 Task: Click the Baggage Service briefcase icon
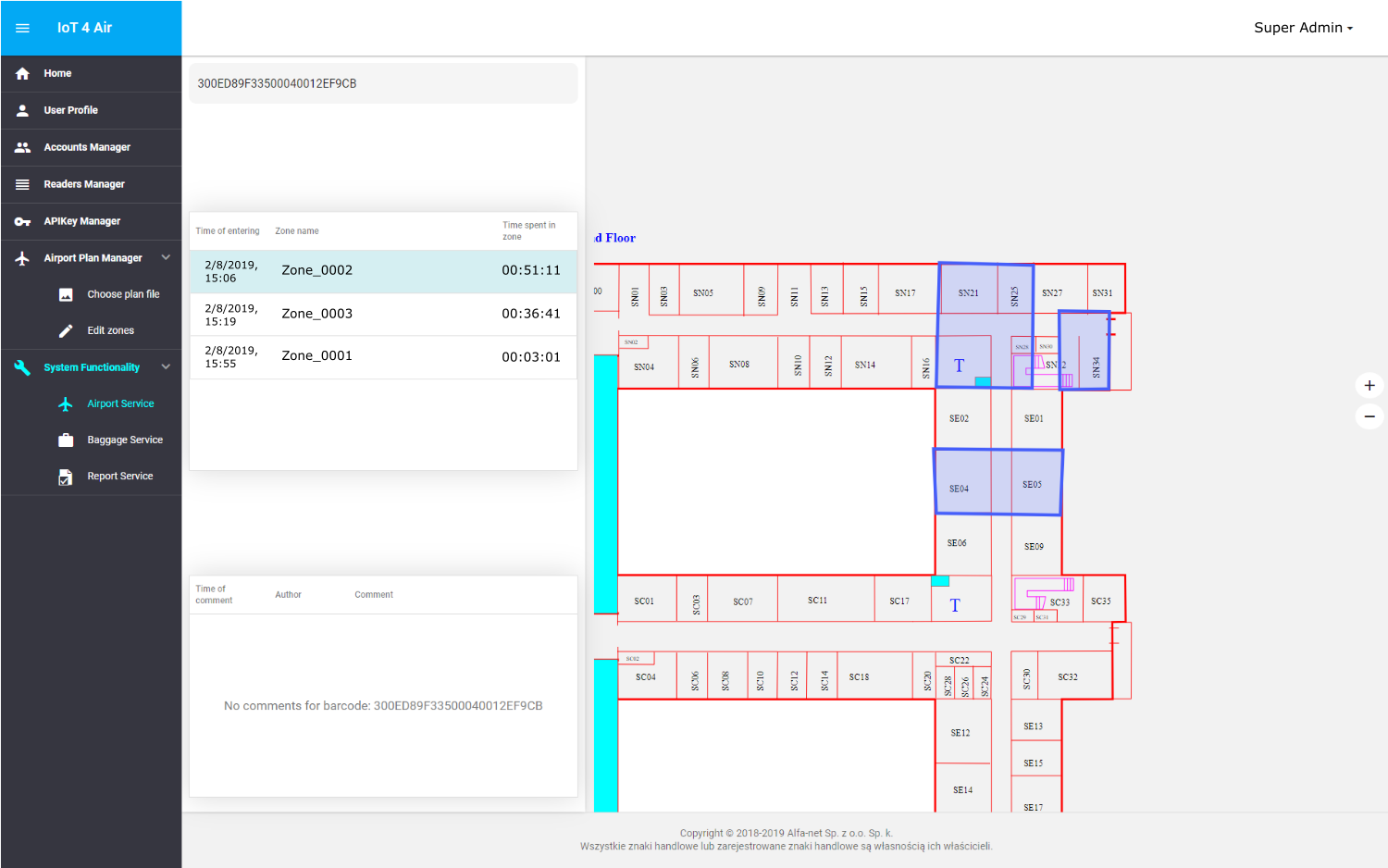tap(65, 440)
